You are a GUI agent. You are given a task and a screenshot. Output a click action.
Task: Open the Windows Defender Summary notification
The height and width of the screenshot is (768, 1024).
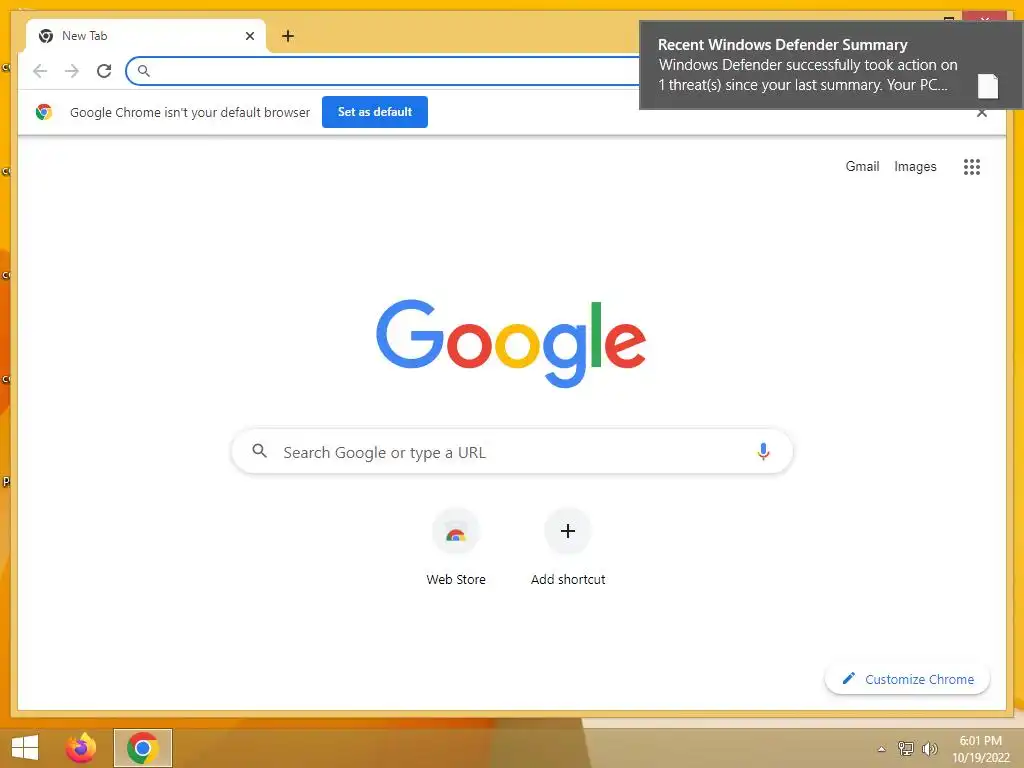tap(831, 65)
